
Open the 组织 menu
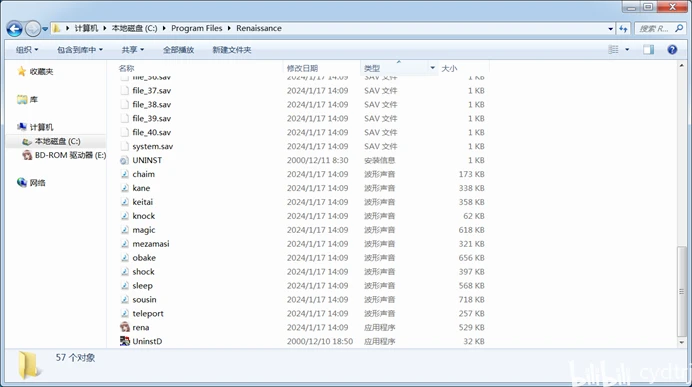(27, 50)
